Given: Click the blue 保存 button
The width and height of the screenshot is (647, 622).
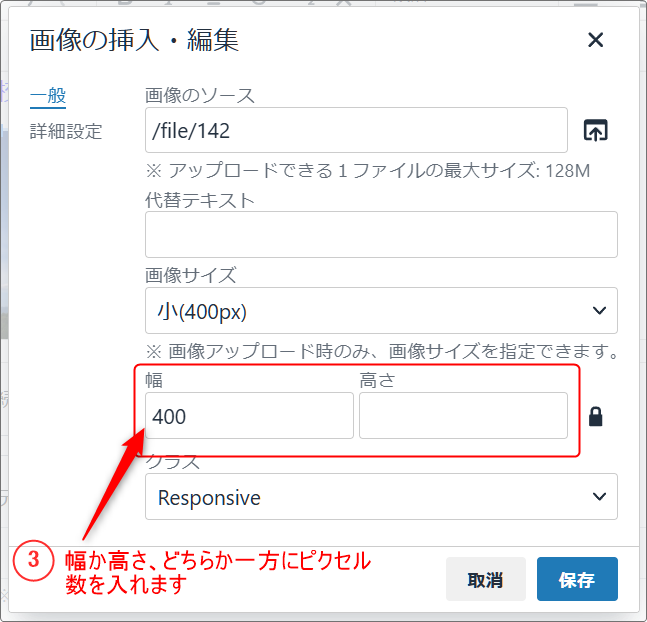Looking at the screenshot, I should pos(577,580).
